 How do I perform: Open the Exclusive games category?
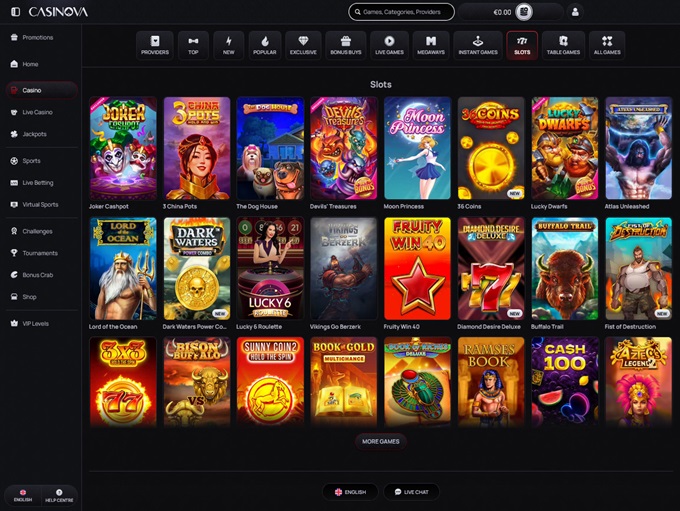click(x=303, y=45)
